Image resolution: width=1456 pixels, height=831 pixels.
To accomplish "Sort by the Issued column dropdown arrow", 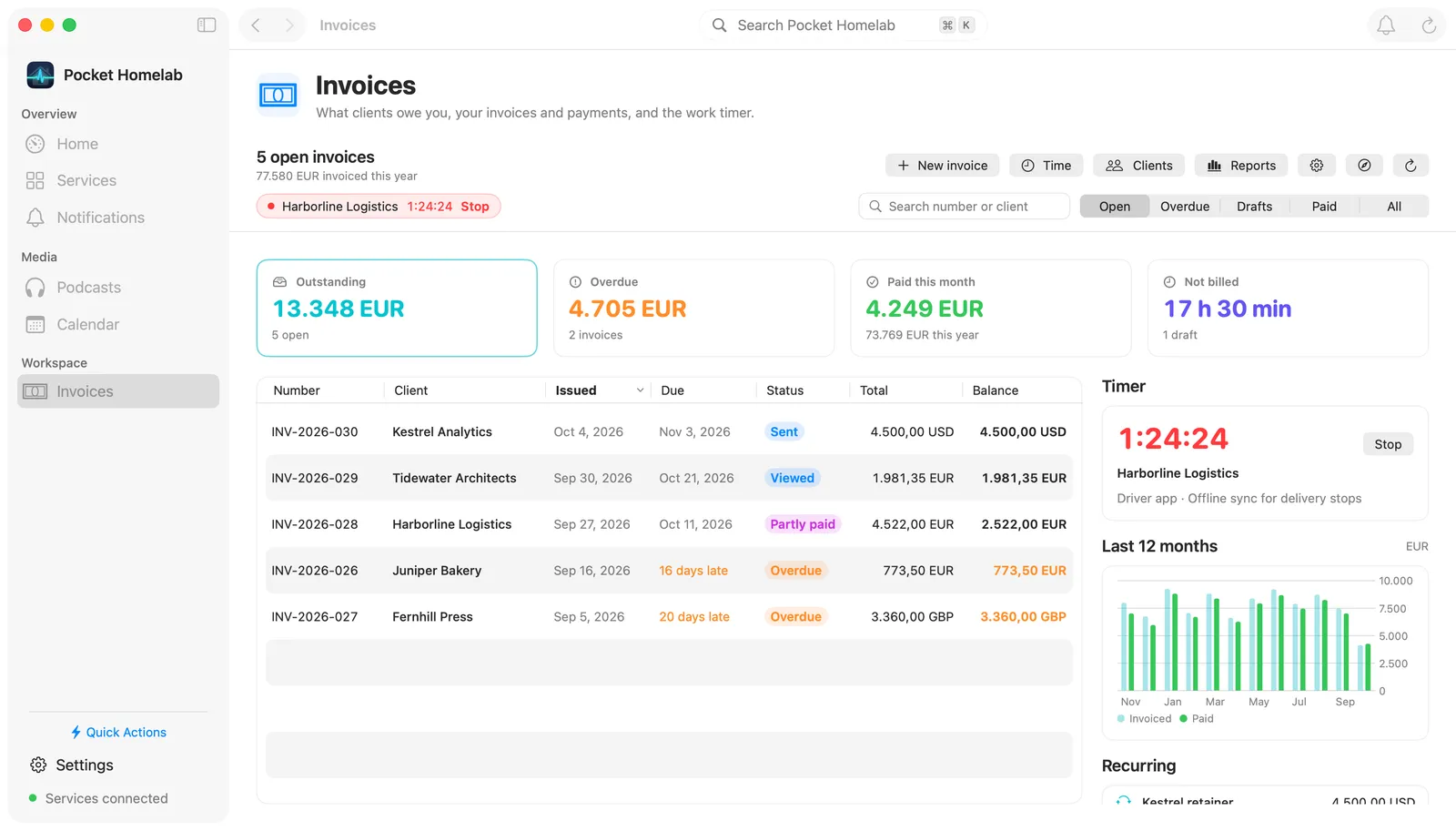I will (x=640, y=390).
